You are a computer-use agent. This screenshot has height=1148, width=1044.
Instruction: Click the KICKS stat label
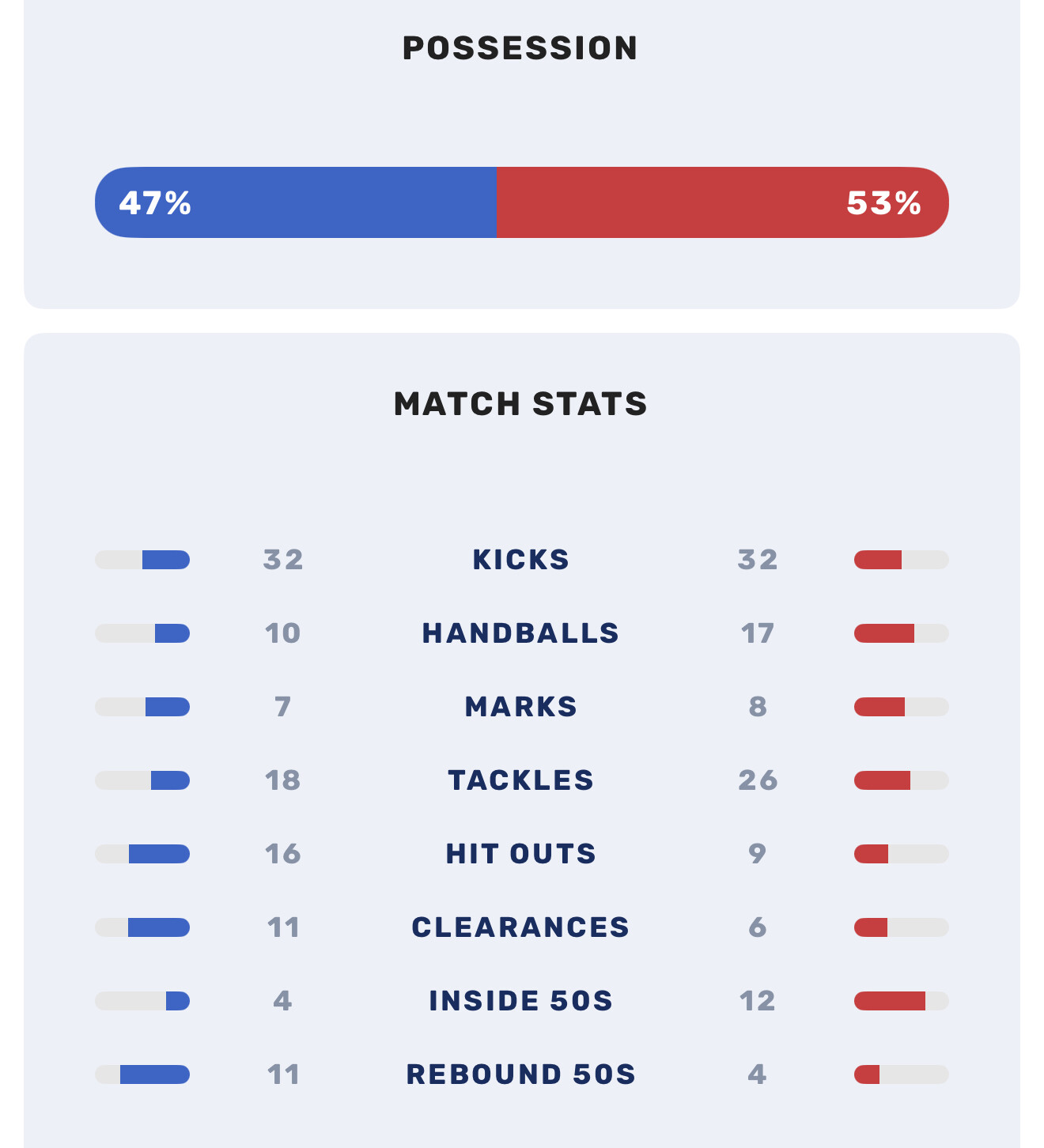pyautogui.click(x=520, y=560)
